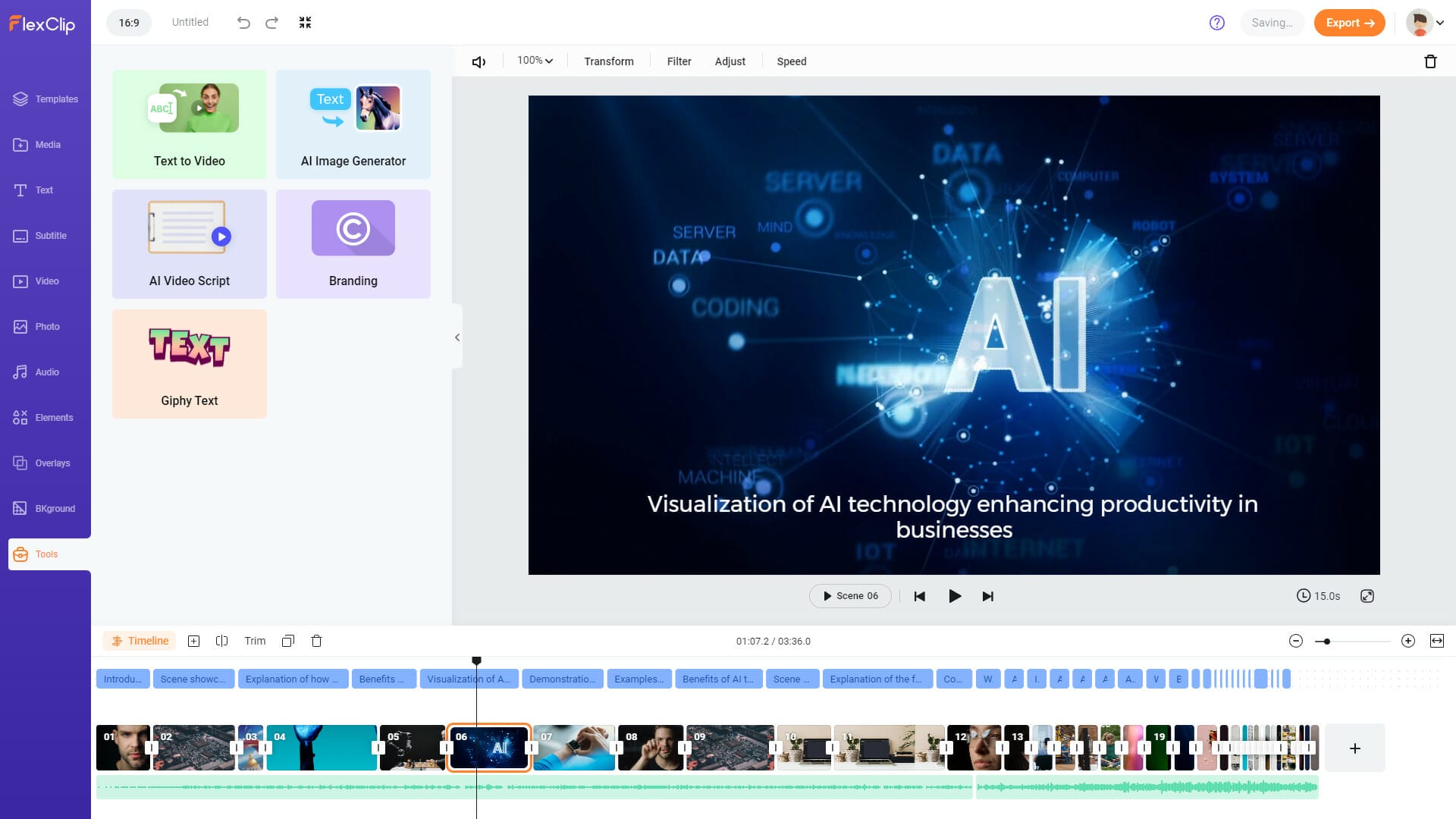1456x819 pixels.
Task: Delete the selected scene from the timeline
Action: coord(317,641)
